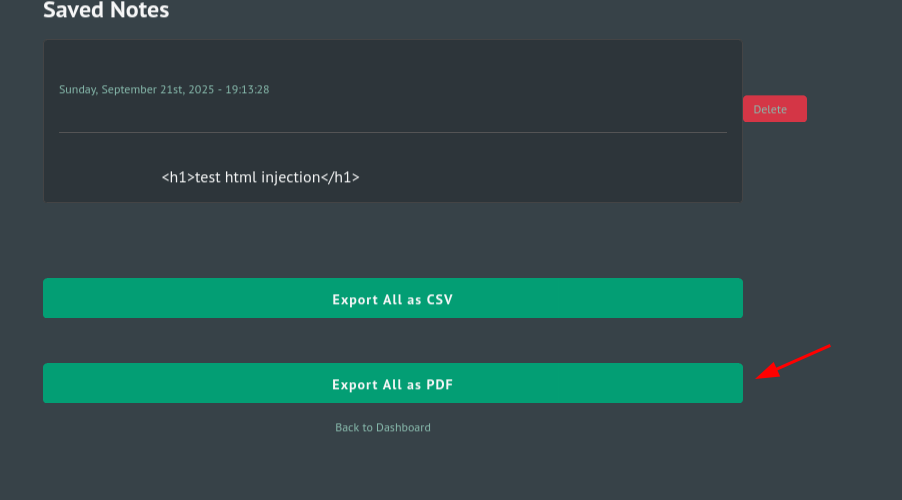Download all notes as a PDF file
The width and height of the screenshot is (902, 500).
(x=392, y=383)
